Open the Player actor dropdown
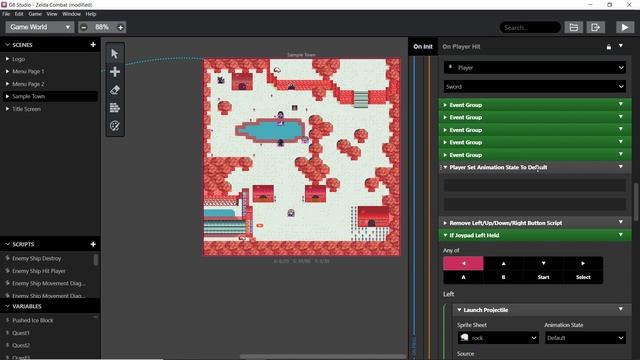The image size is (640, 360). click(535, 67)
